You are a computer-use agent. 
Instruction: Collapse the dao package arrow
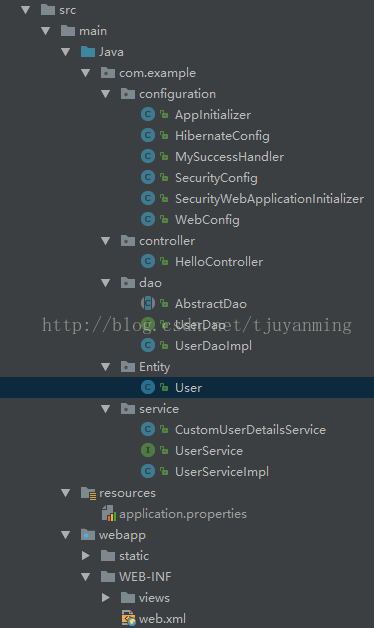(106, 283)
